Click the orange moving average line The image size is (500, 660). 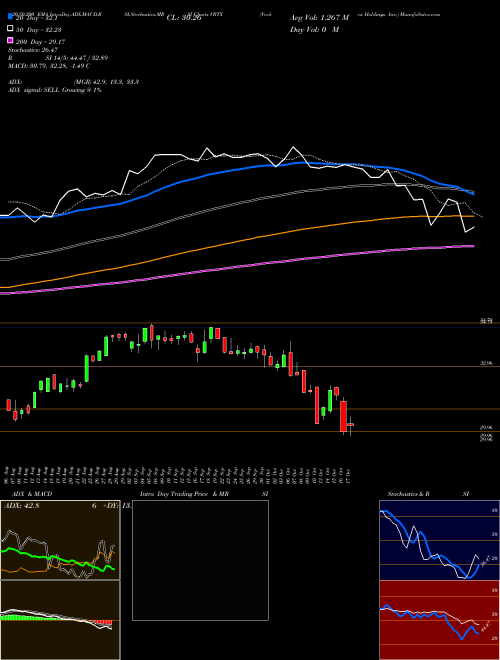[236, 242]
